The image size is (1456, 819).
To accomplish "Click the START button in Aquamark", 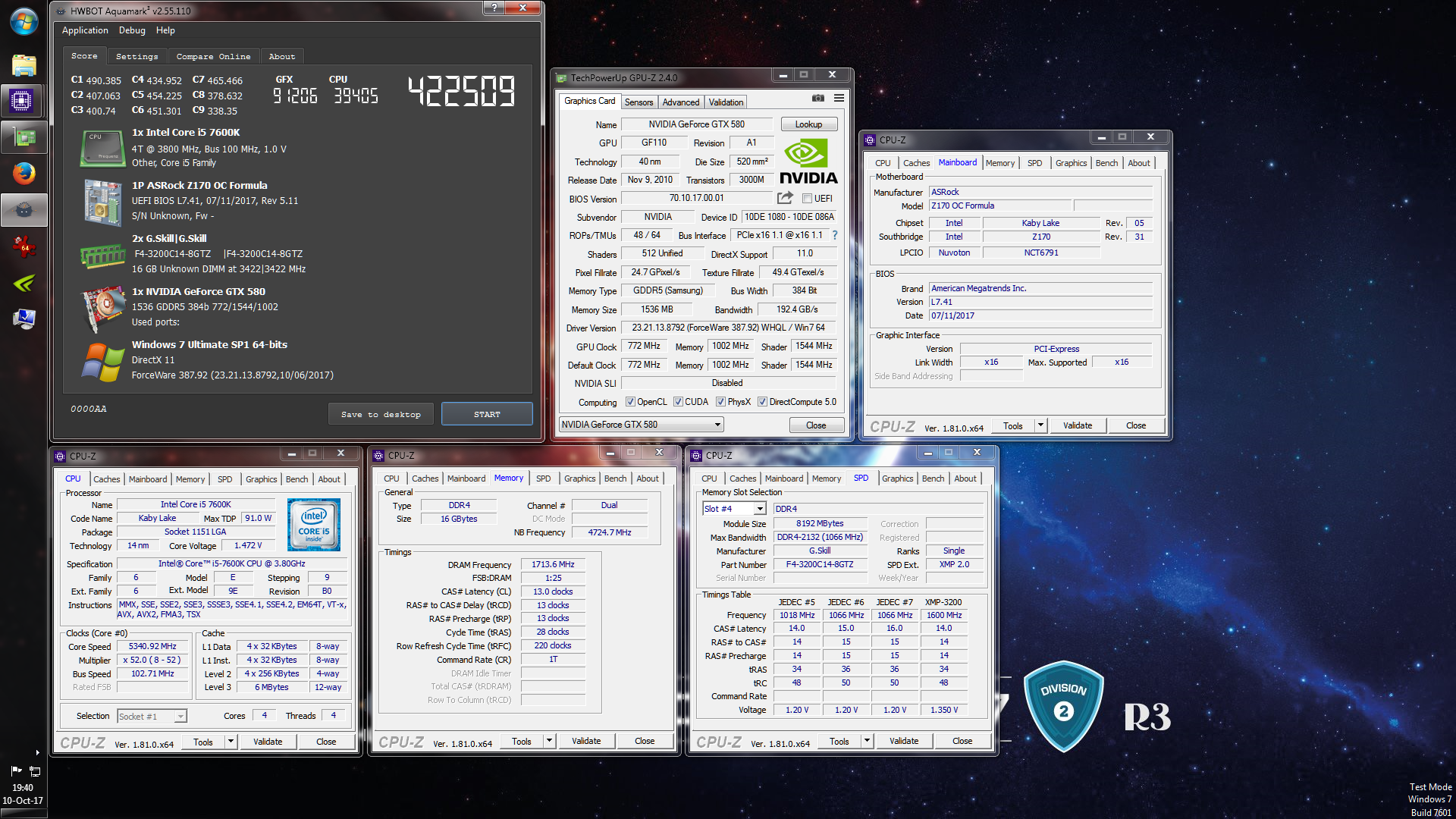I will tap(487, 414).
